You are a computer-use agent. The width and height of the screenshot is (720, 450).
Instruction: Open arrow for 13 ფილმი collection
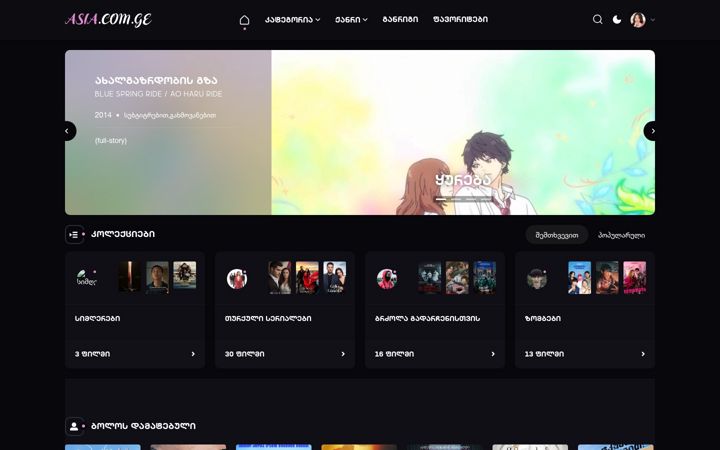643,354
